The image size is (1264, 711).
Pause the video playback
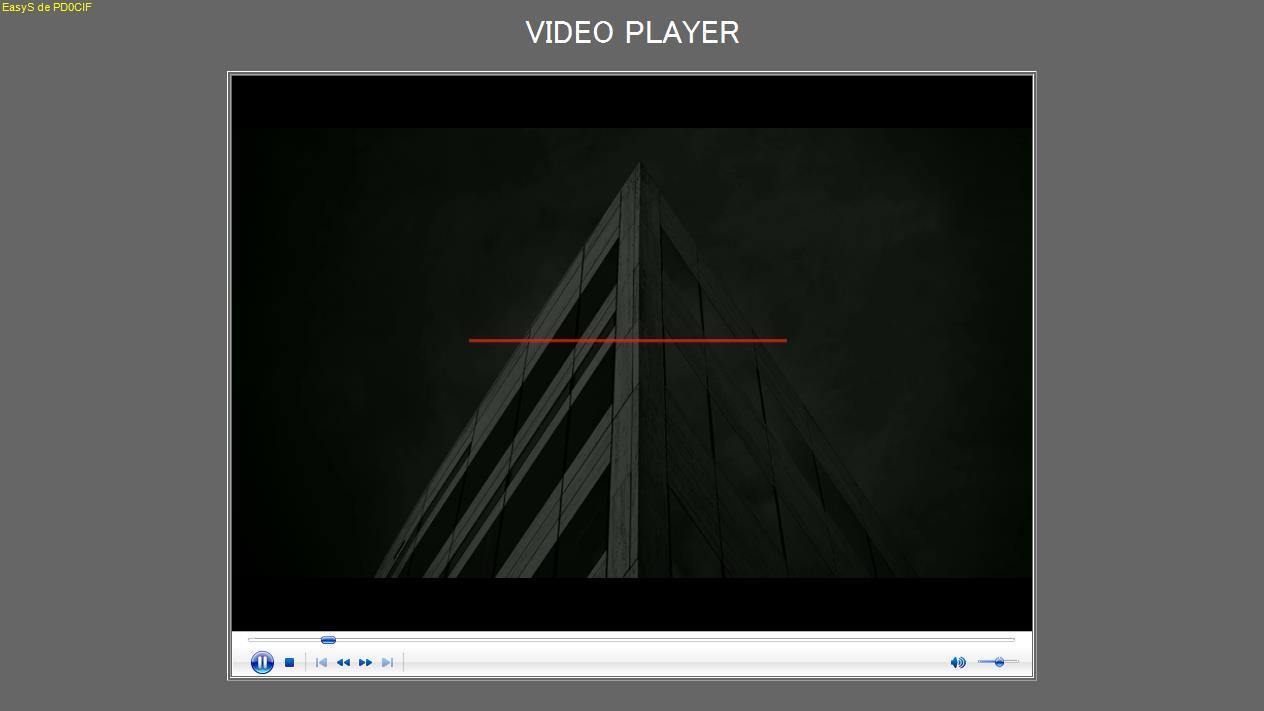(262, 662)
